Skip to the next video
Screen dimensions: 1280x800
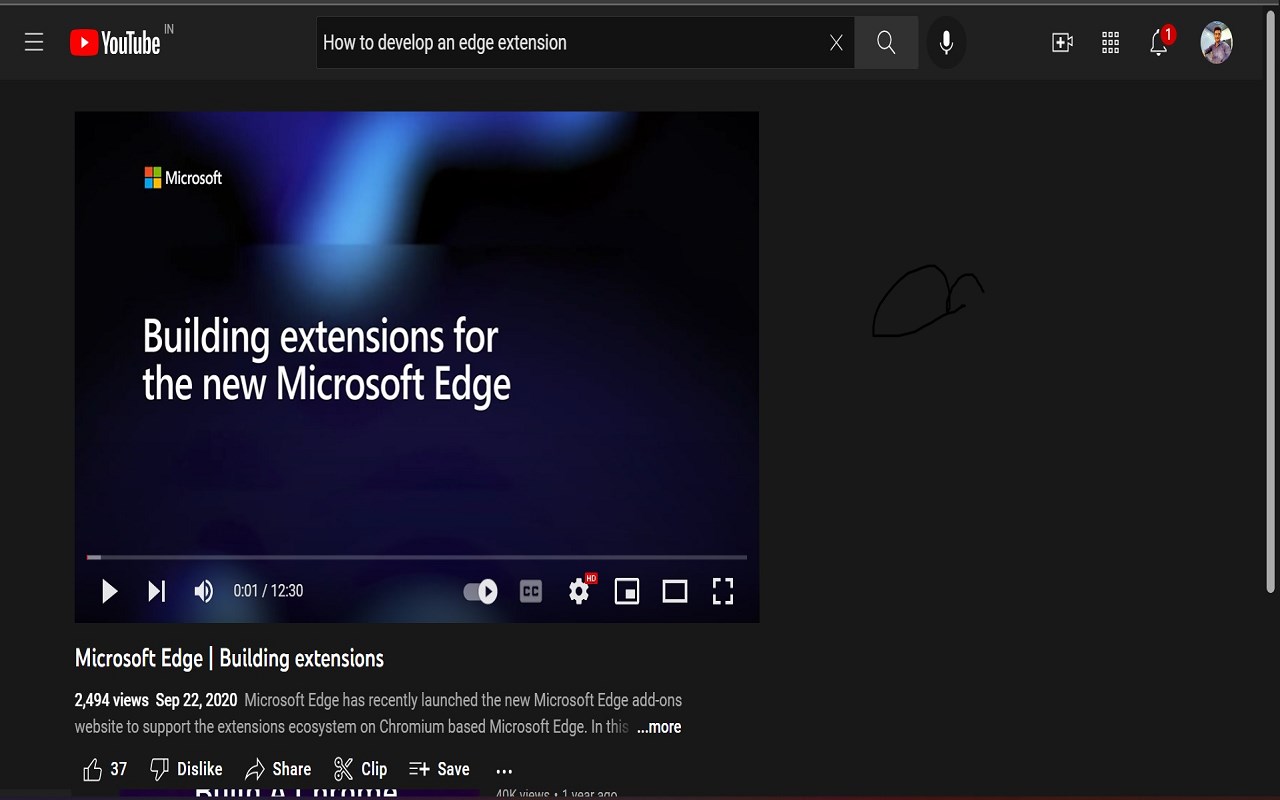156,591
